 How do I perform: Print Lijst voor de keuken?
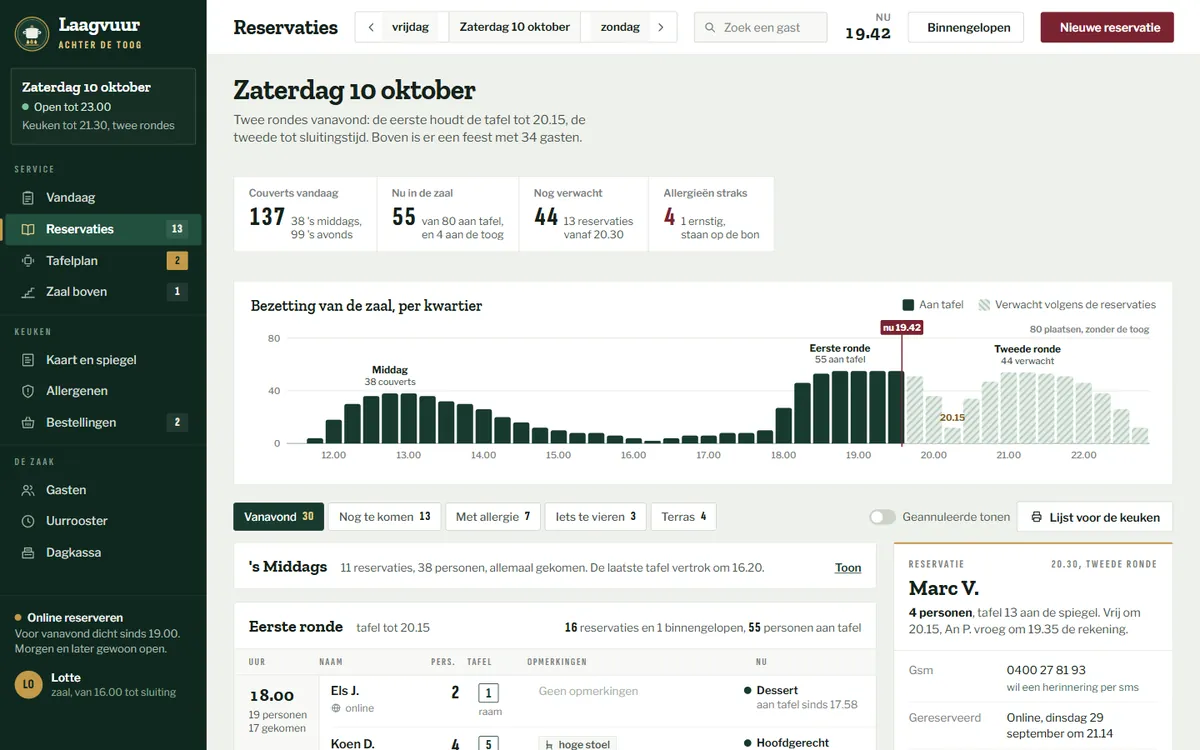[x=1095, y=517]
